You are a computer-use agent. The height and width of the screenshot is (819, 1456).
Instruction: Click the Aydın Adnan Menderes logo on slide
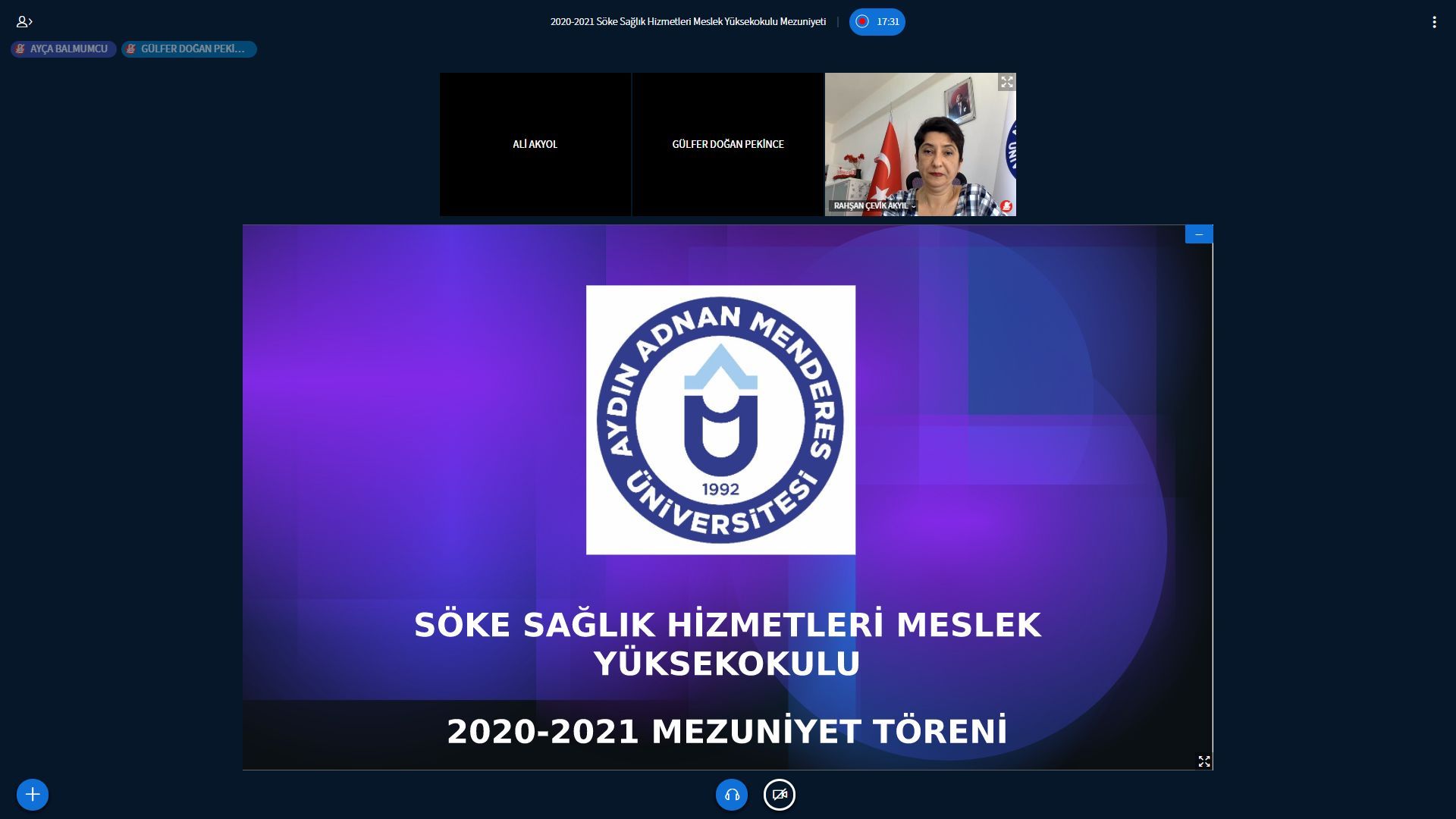click(720, 419)
